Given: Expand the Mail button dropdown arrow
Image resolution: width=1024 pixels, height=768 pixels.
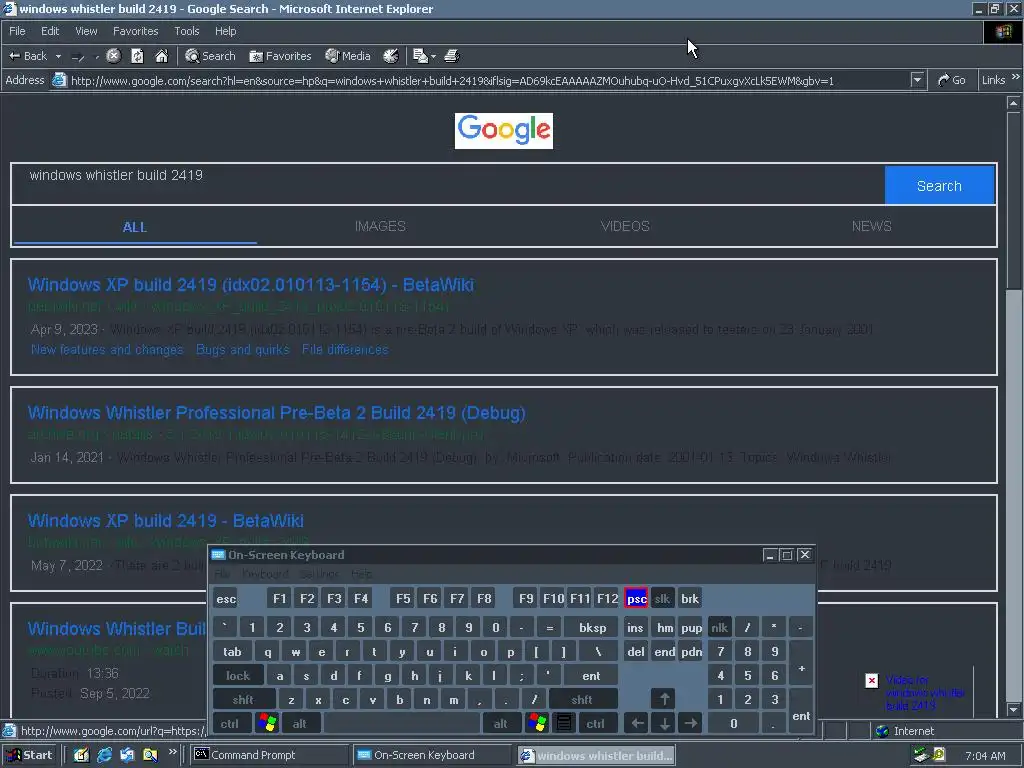Looking at the screenshot, I should coord(433,57).
